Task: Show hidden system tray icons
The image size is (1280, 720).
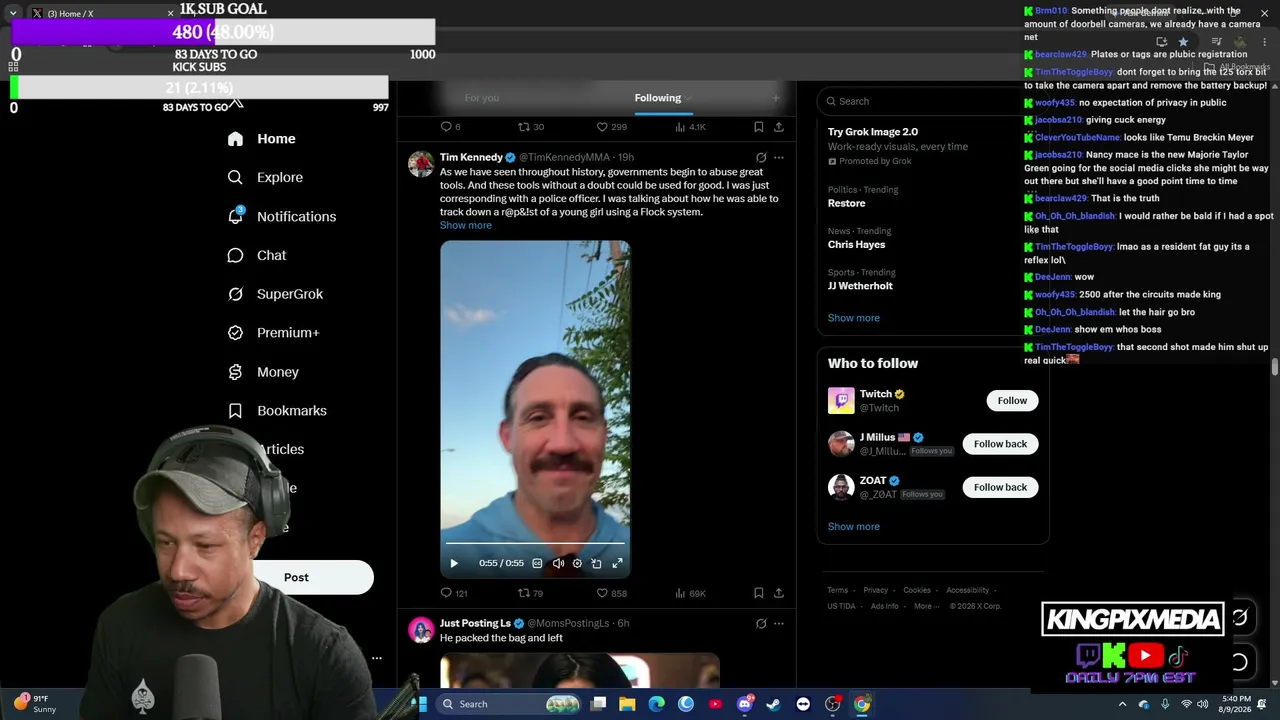Action: [x=1122, y=704]
